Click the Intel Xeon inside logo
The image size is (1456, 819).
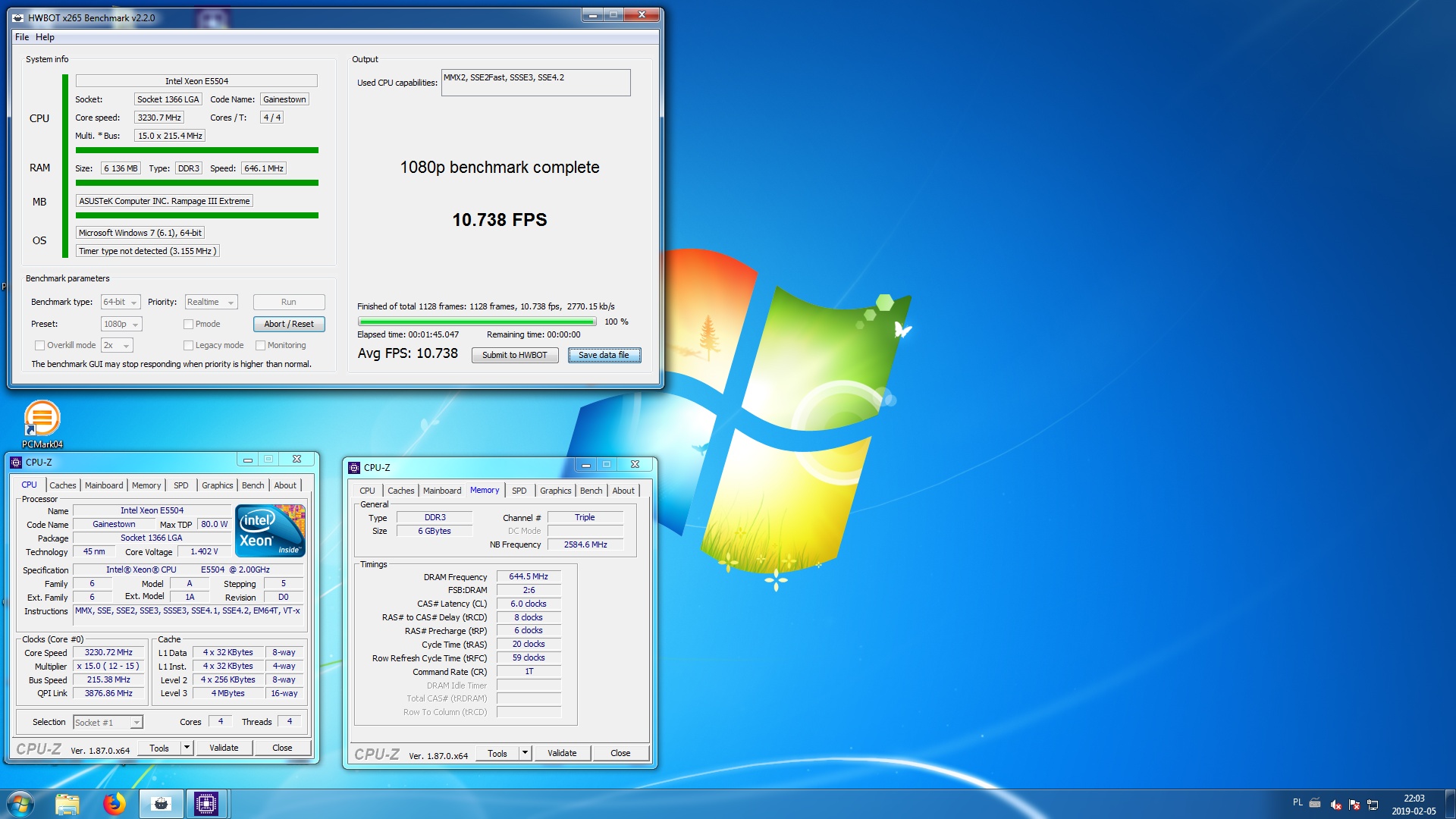coord(271,531)
